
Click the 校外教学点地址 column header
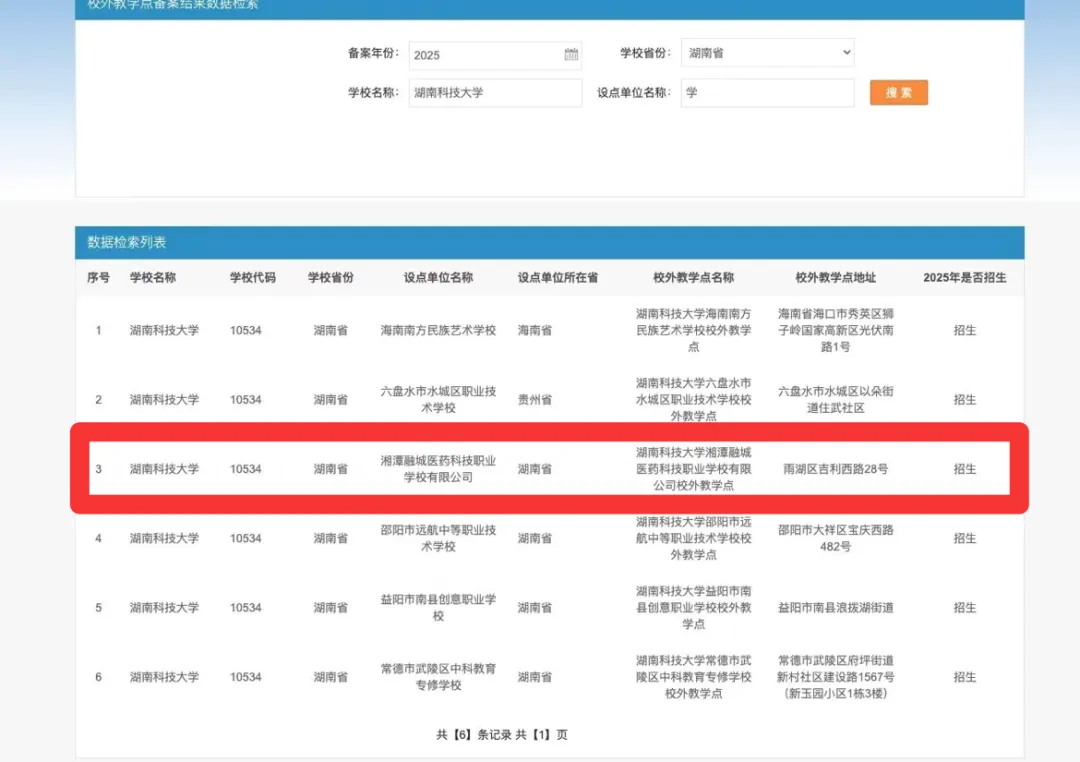(x=835, y=278)
